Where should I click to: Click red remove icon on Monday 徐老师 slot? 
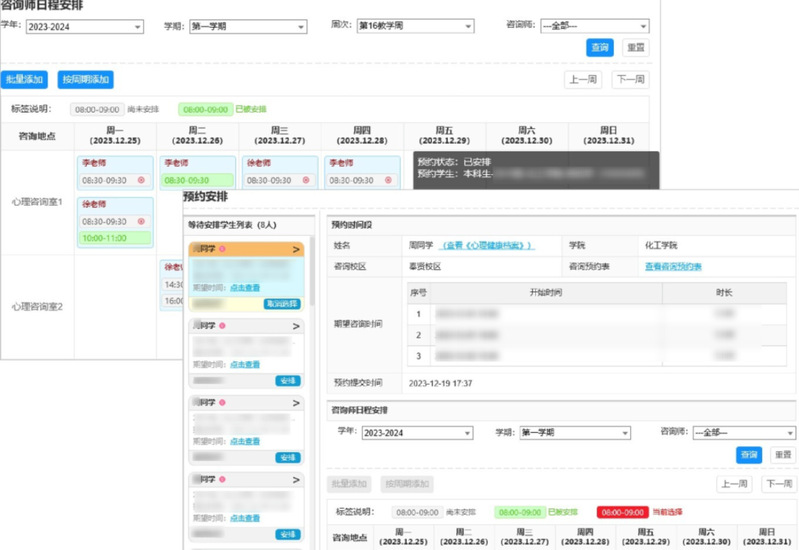(x=140, y=222)
